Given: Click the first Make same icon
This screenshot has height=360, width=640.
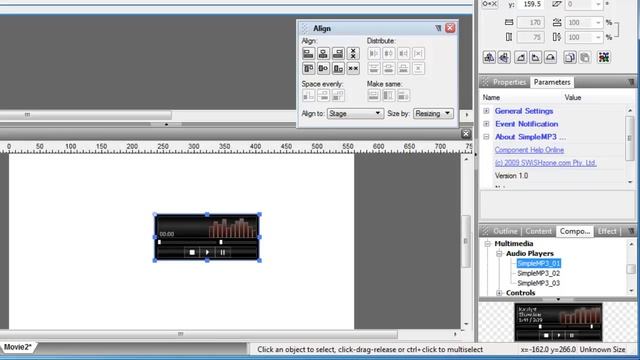Looking at the screenshot, I should pyautogui.click(x=373, y=96).
